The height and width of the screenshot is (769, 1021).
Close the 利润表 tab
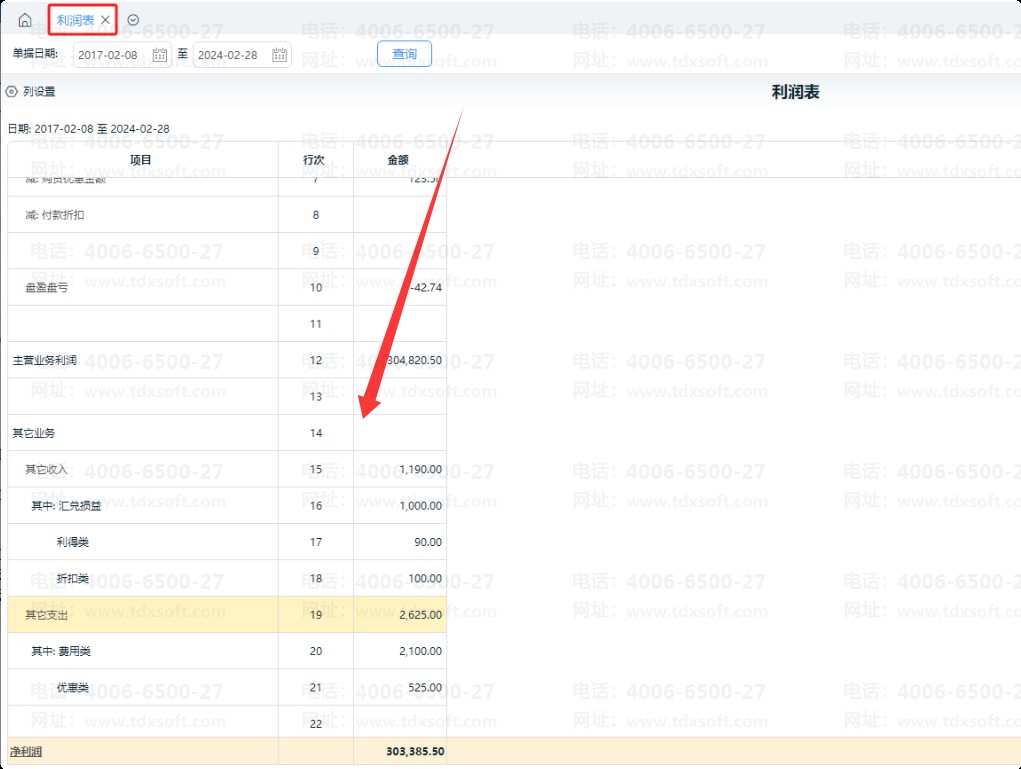[105, 20]
